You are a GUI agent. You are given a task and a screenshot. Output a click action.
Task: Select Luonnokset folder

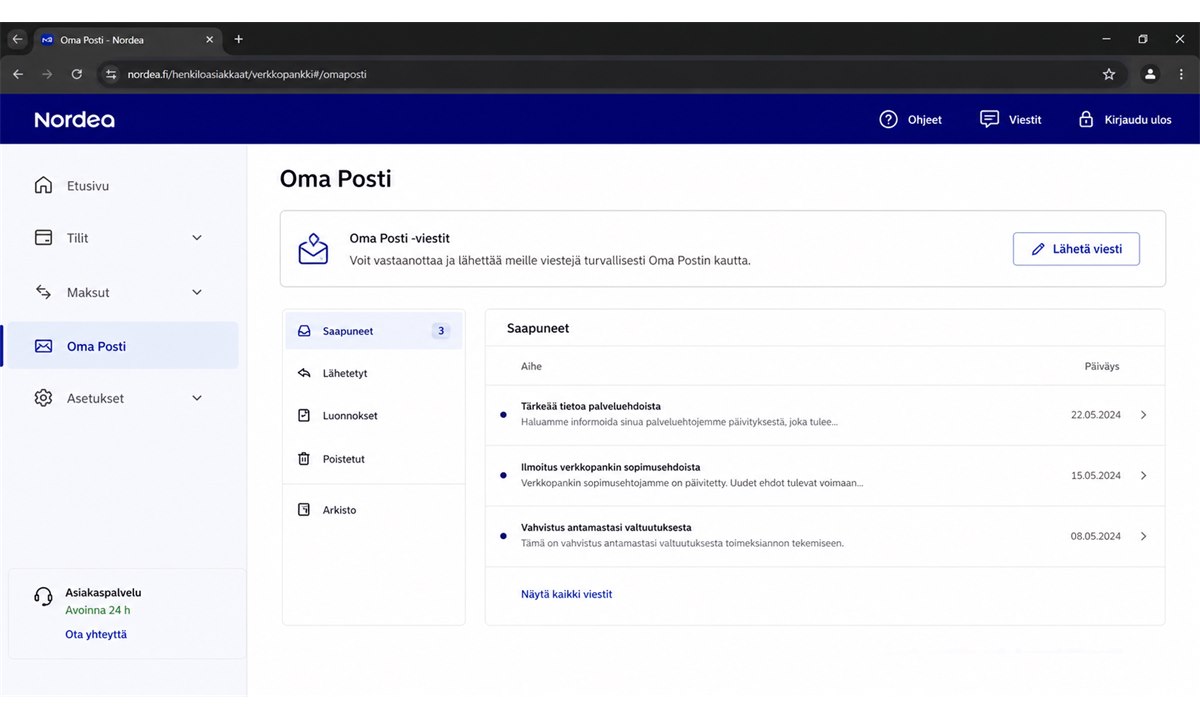point(374,415)
